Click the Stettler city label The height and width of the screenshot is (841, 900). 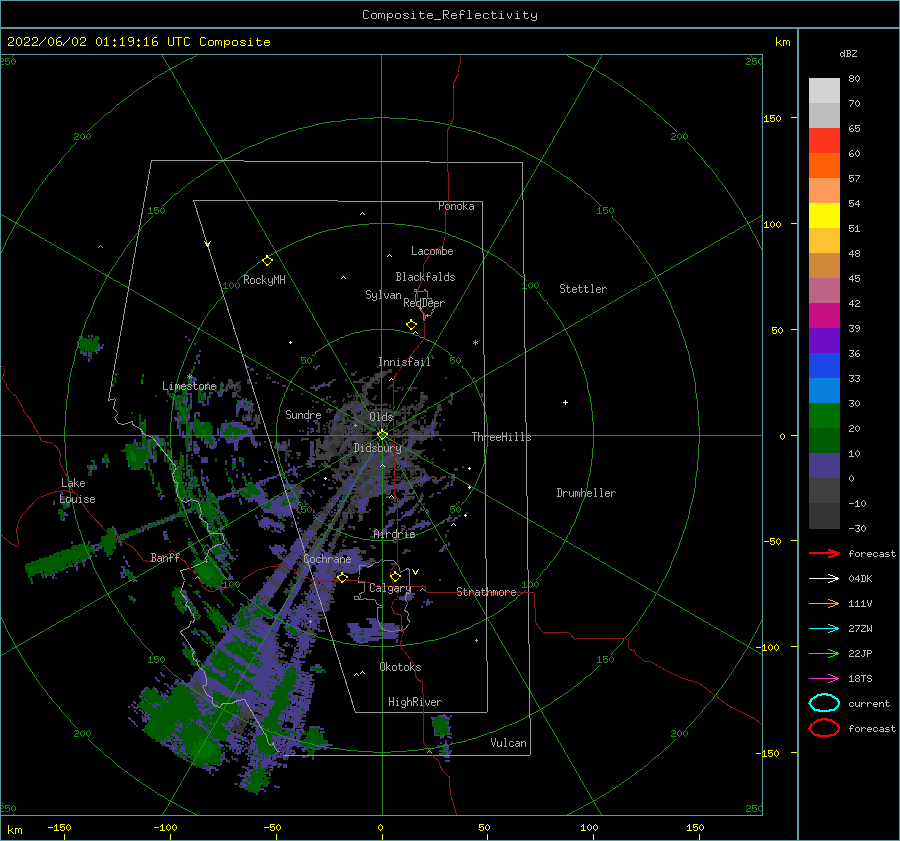pos(583,289)
